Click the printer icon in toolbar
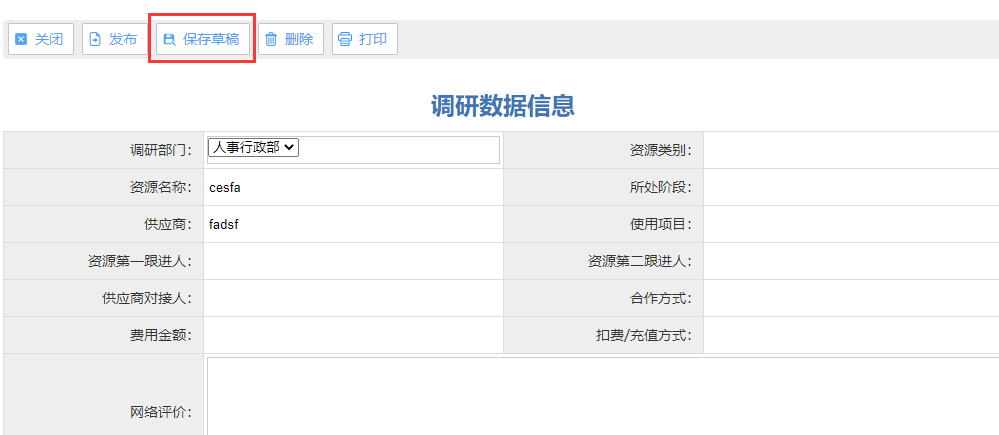 tap(345, 40)
